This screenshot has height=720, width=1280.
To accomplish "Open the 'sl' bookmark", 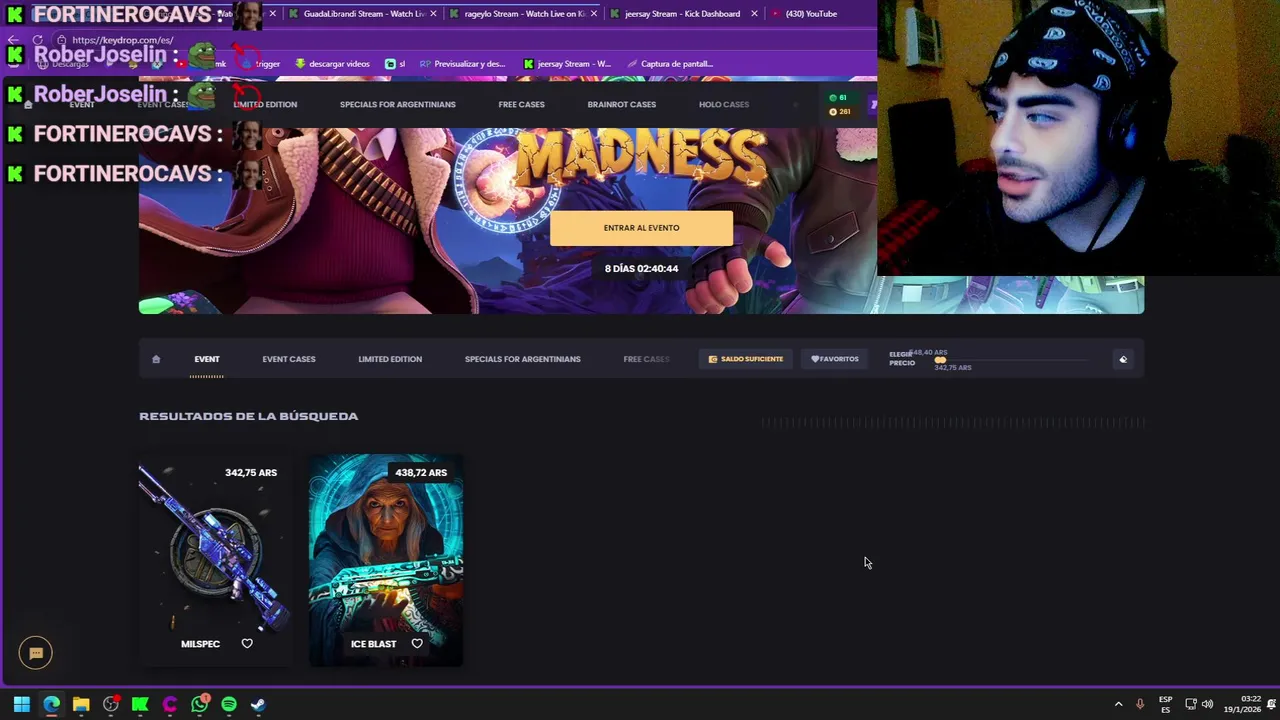I will click(x=395, y=64).
